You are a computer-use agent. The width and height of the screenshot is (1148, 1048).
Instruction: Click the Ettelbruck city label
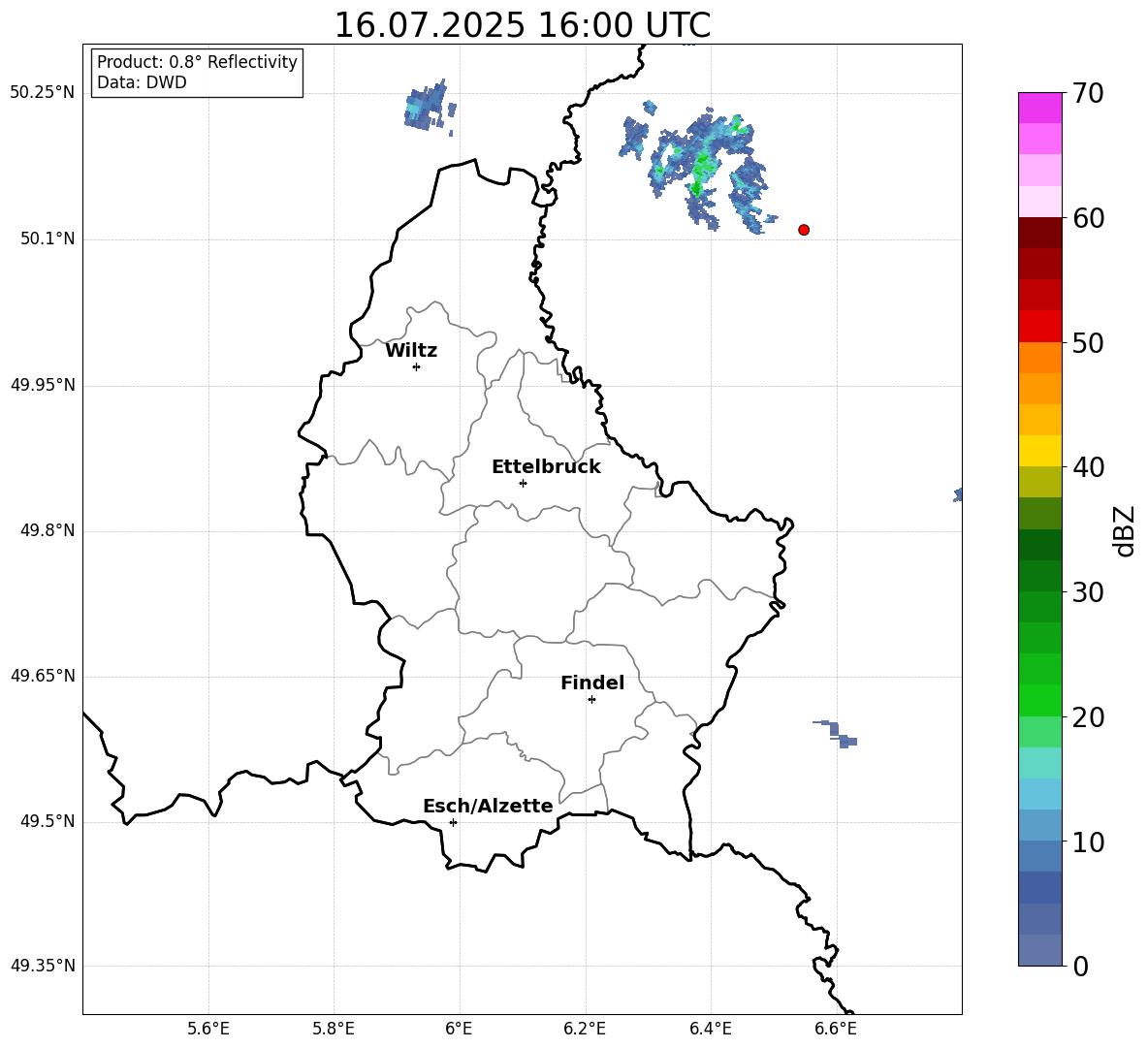[546, 467]
